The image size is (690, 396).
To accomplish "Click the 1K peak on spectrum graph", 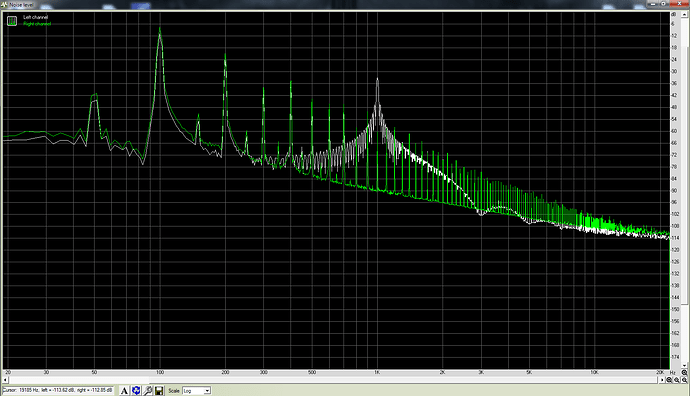I will [377, 80].
